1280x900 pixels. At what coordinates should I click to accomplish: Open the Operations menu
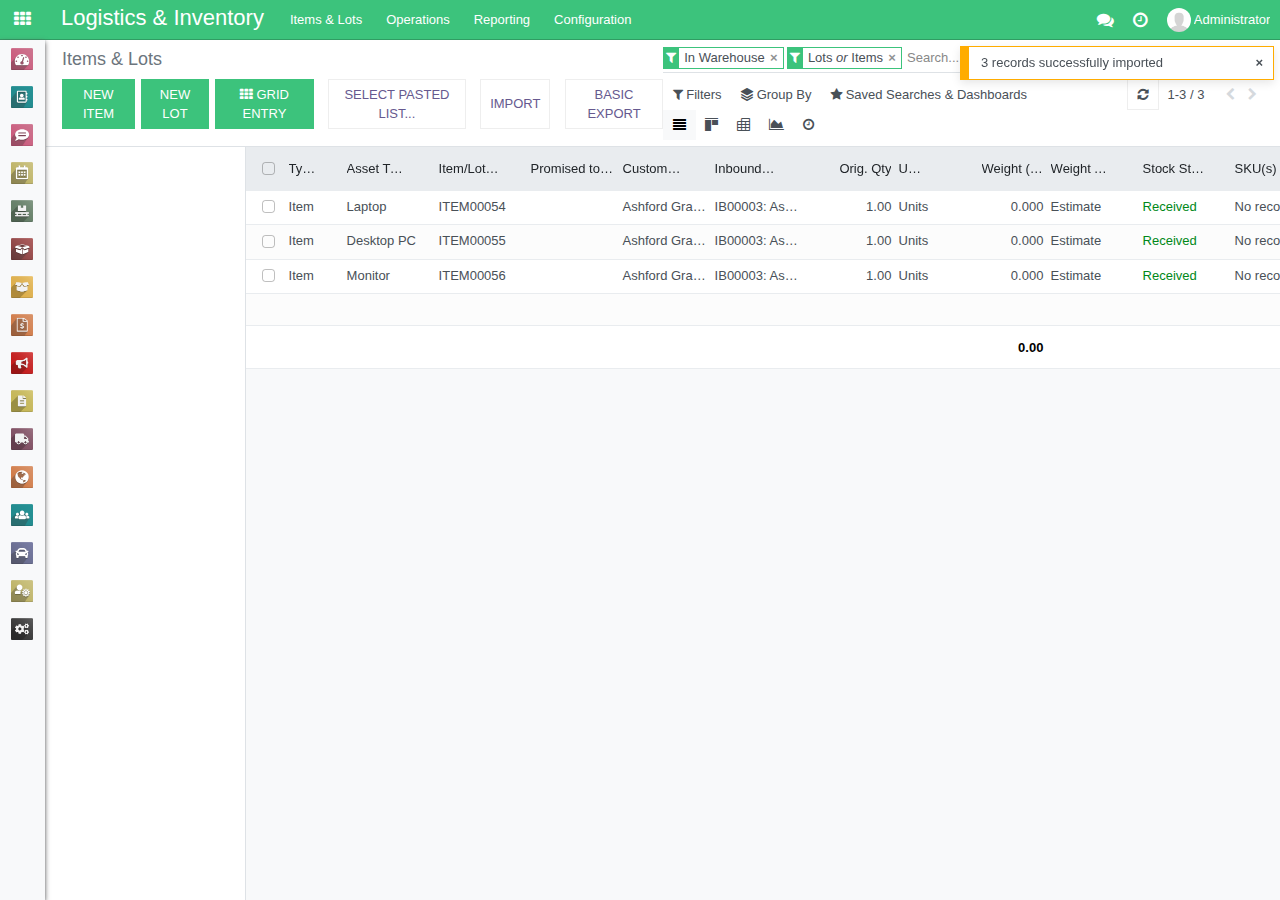coord(418,20)
